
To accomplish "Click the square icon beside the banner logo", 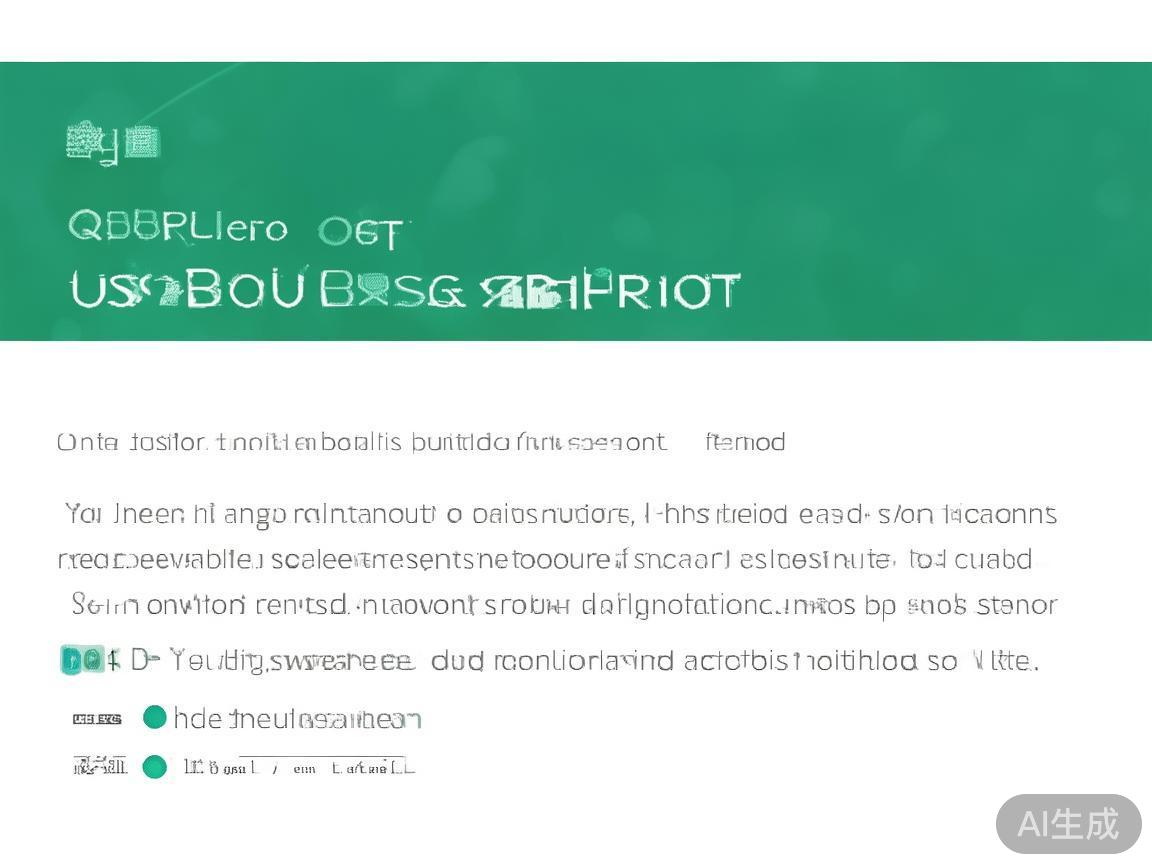I will pos(143,143).
